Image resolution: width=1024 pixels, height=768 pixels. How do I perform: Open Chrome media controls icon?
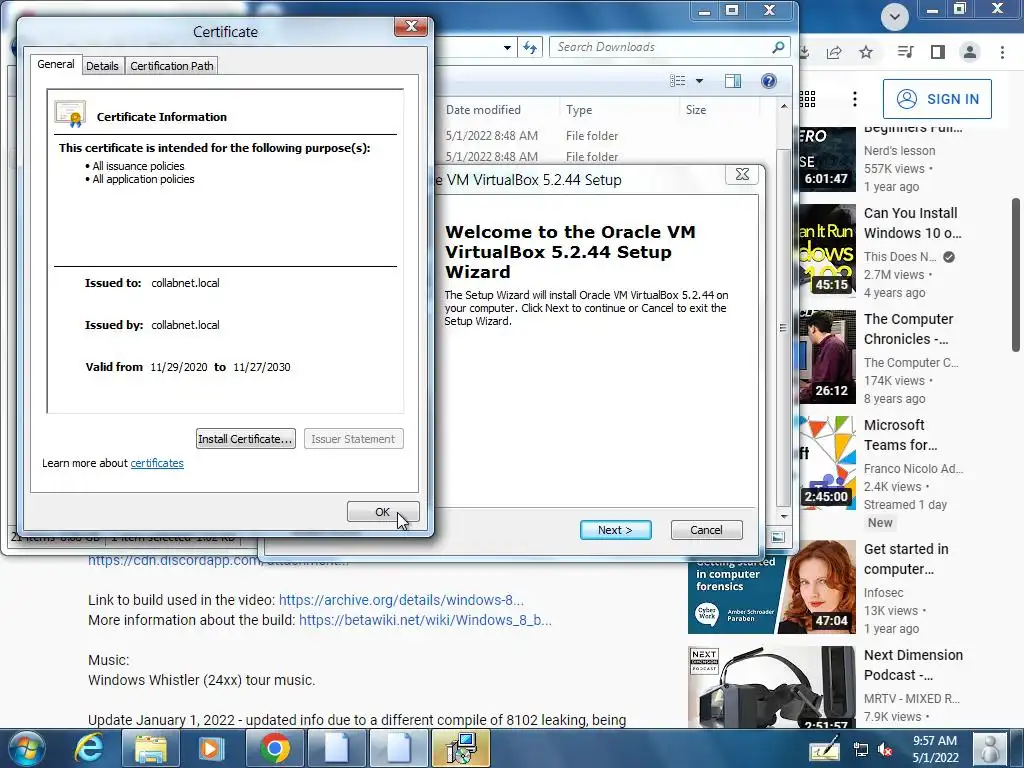905,52
